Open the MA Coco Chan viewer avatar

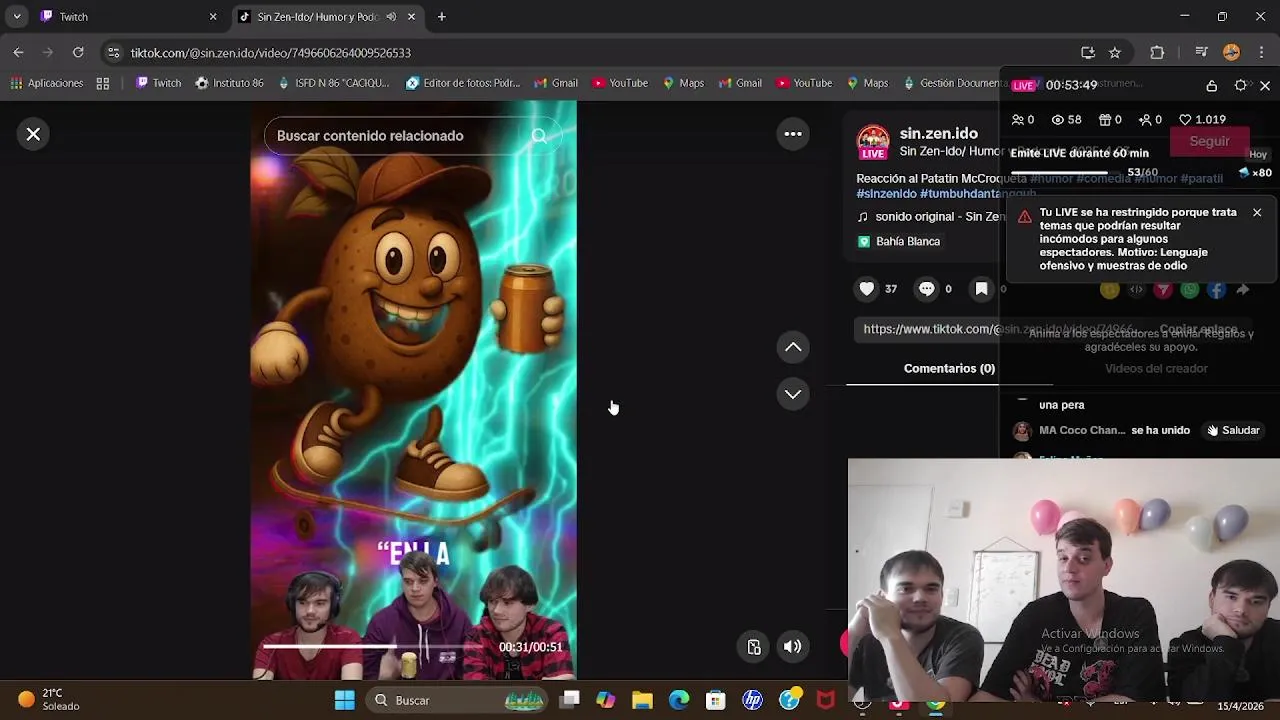tap(1021, 431)
